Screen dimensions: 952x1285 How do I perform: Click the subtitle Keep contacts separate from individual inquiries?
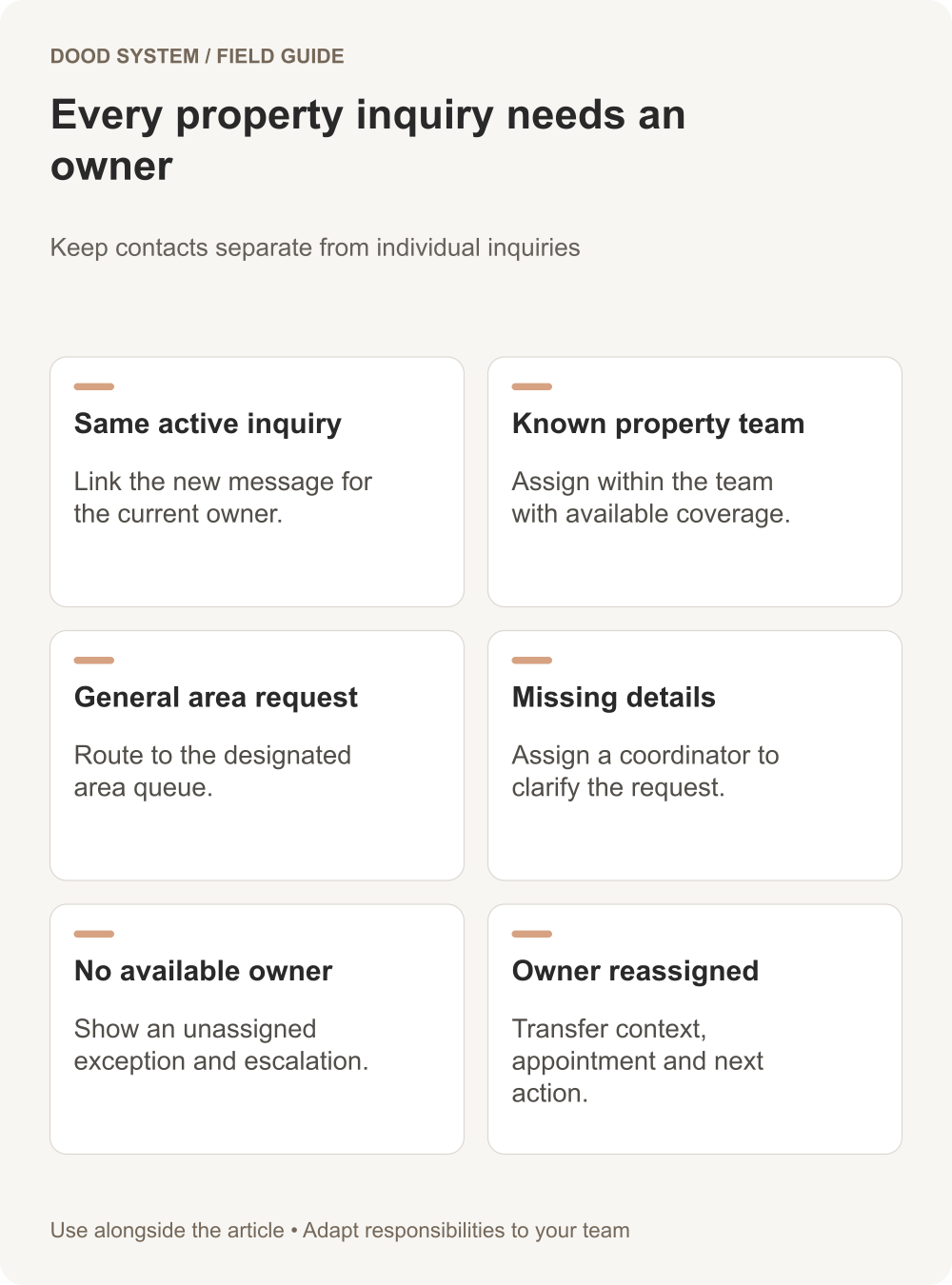pos(315,247)
